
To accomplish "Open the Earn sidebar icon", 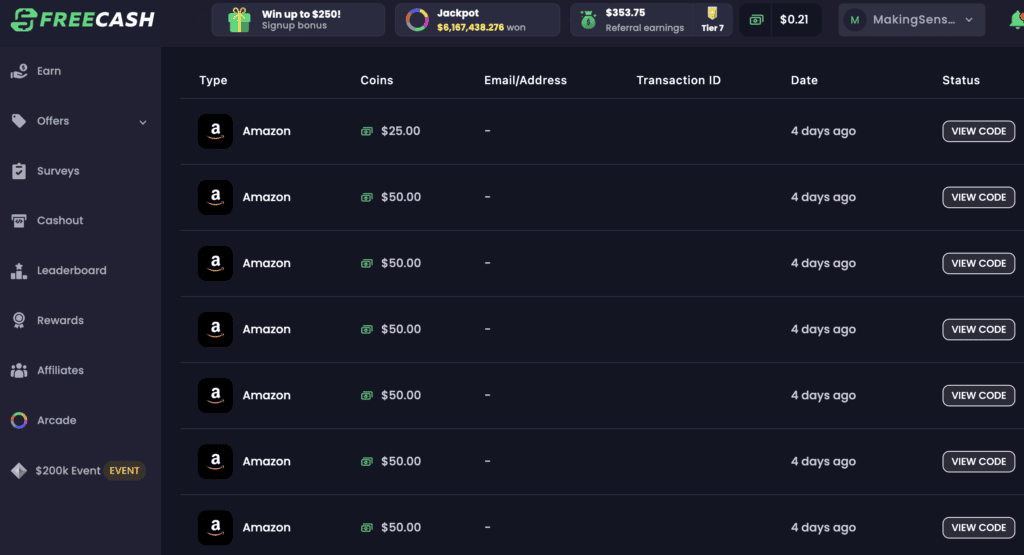I will [19, 71].
